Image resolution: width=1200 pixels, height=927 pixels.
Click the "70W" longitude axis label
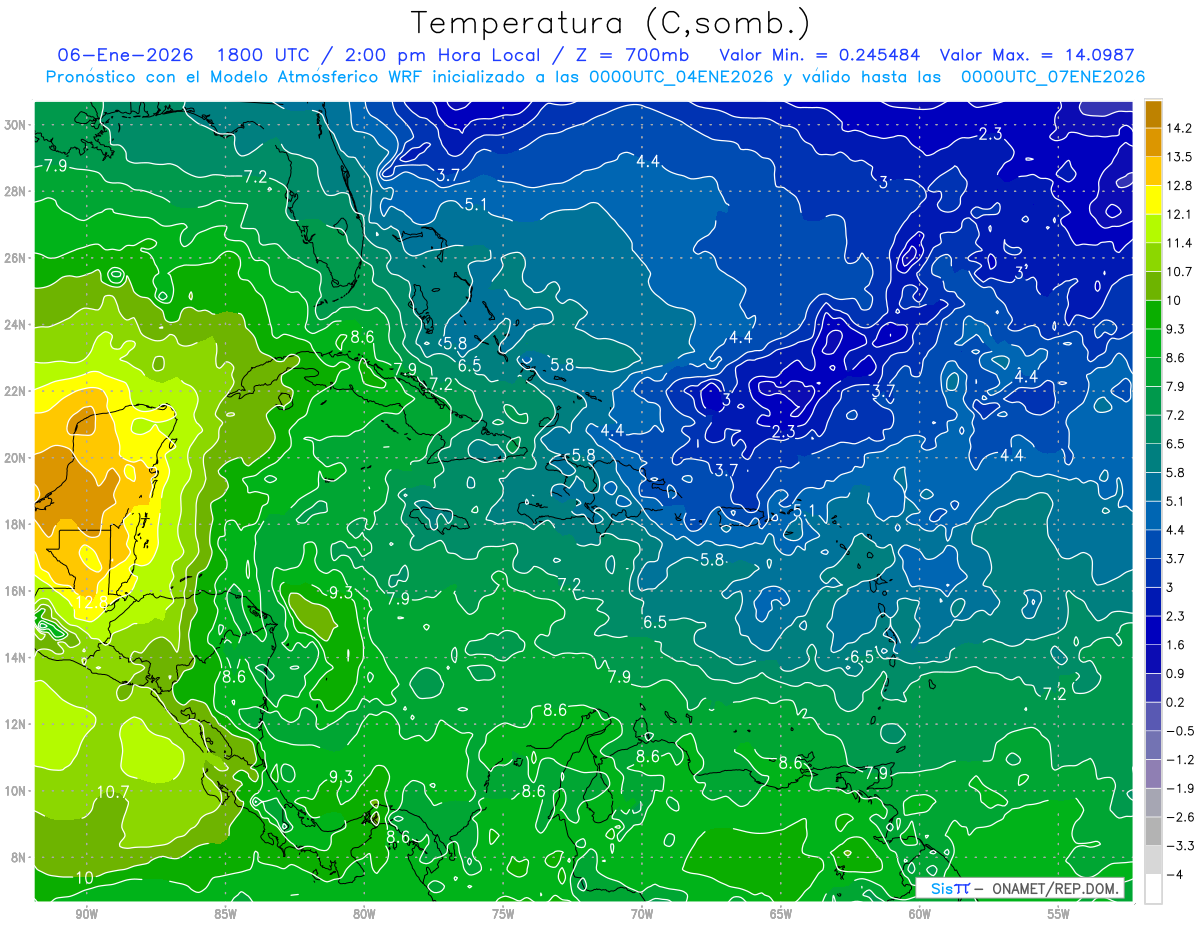tap(642, 914)
